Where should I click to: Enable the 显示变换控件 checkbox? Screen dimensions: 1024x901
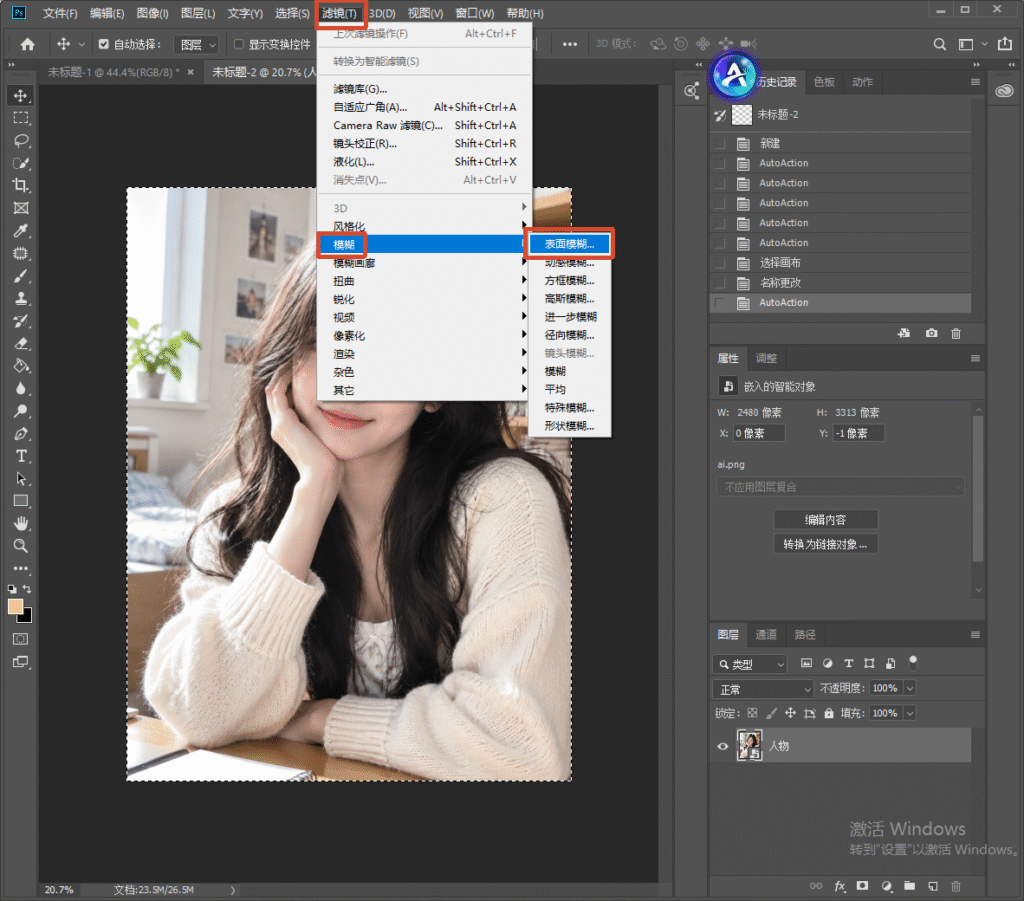[x=239, y=44]
